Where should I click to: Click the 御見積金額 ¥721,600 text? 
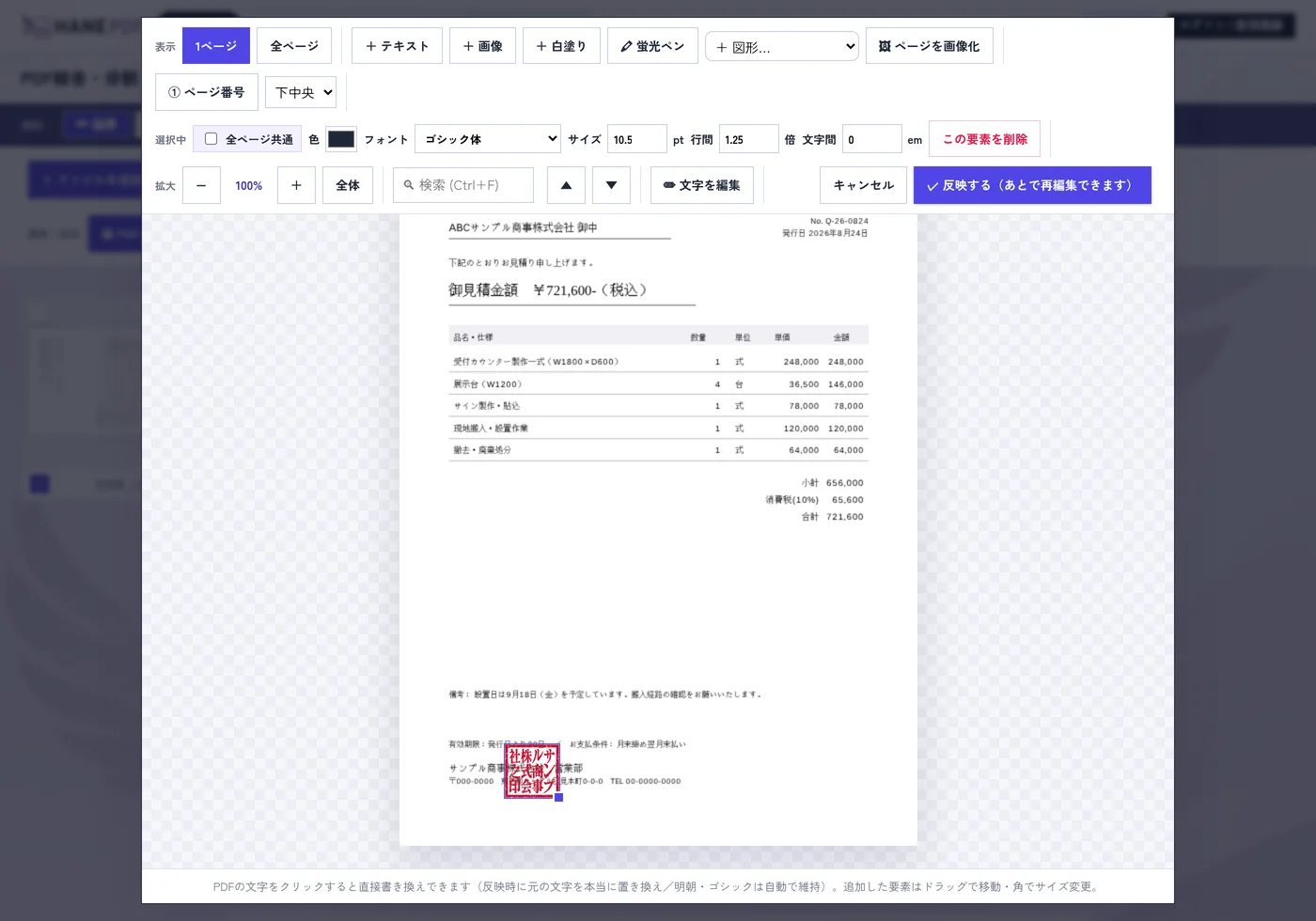[x=548, y=290]
